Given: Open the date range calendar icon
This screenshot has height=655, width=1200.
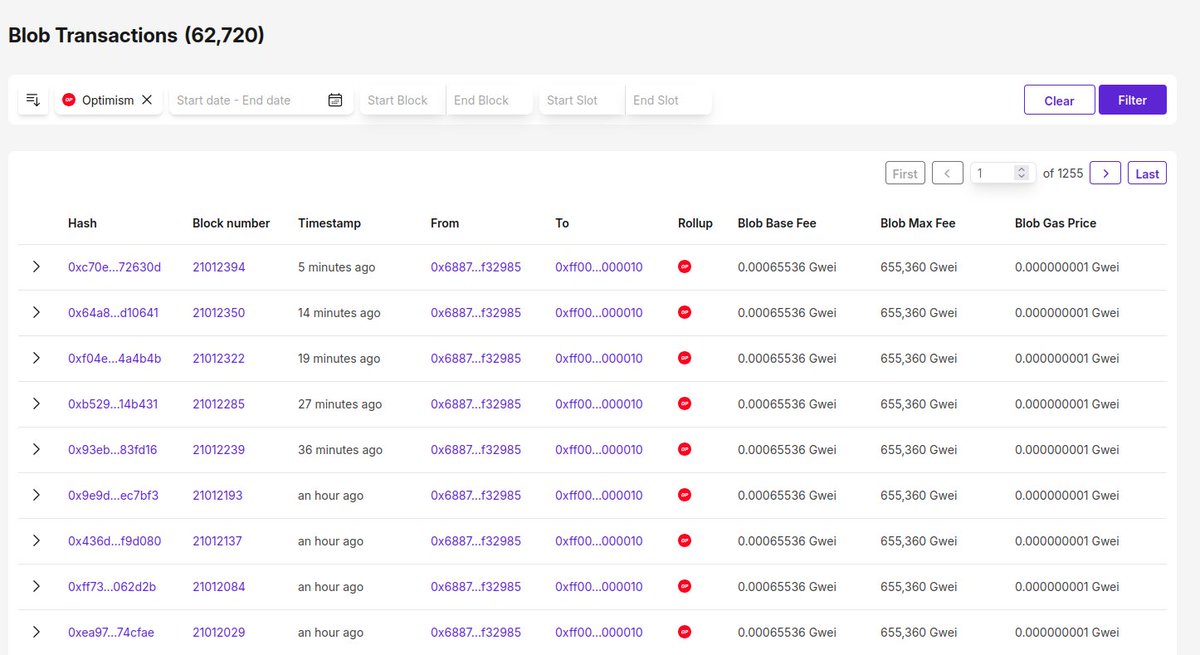Looking at the screenshot, I should 335,100.
